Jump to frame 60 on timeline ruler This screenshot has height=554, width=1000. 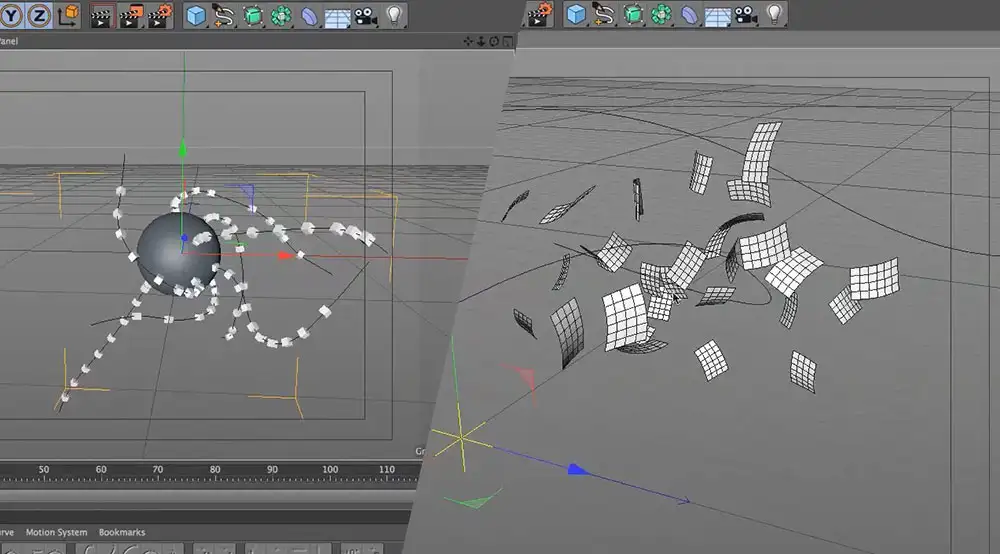[x=101, y=472]
